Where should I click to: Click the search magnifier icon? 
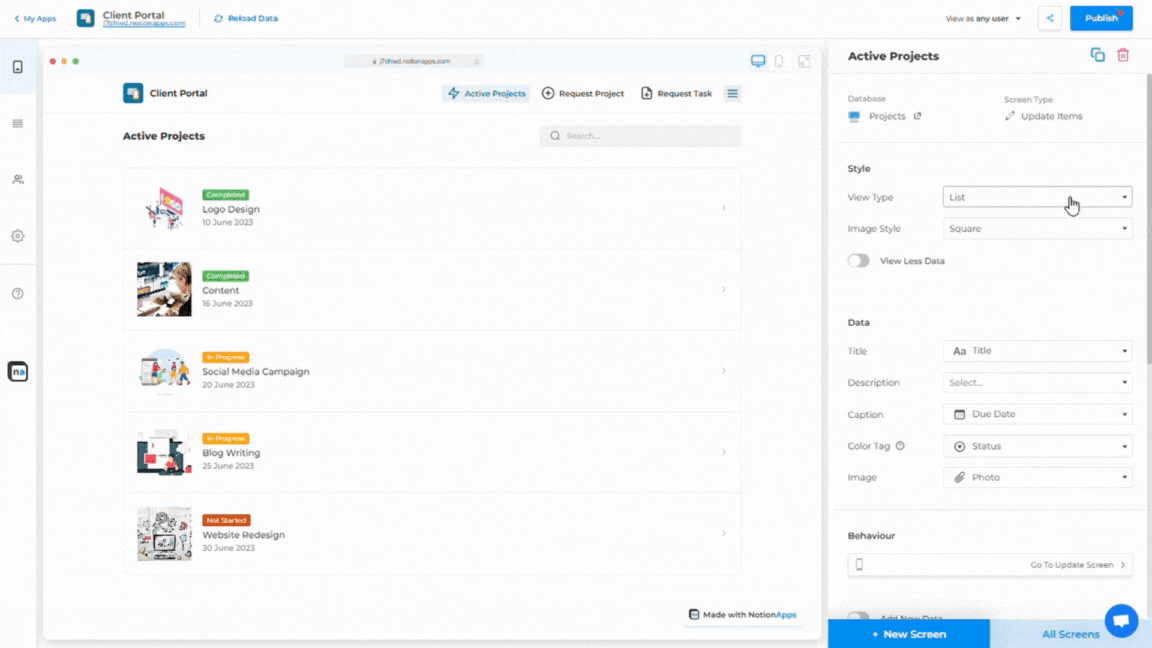(555, 136)
